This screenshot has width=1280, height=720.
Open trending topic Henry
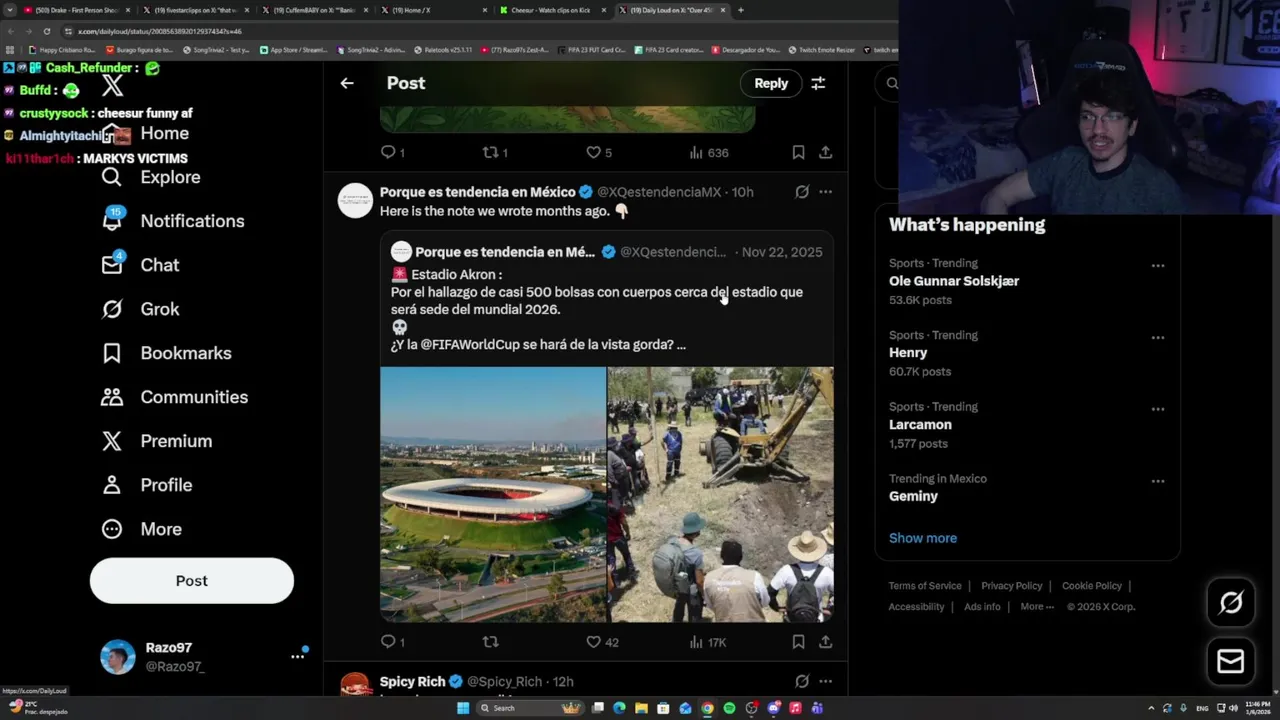coord(908,353)
